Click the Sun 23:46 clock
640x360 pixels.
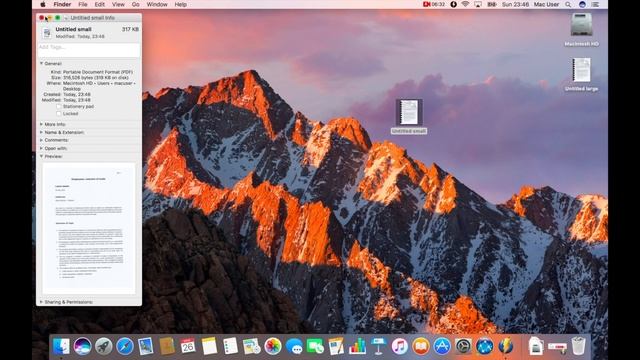(x=515, y=4)
